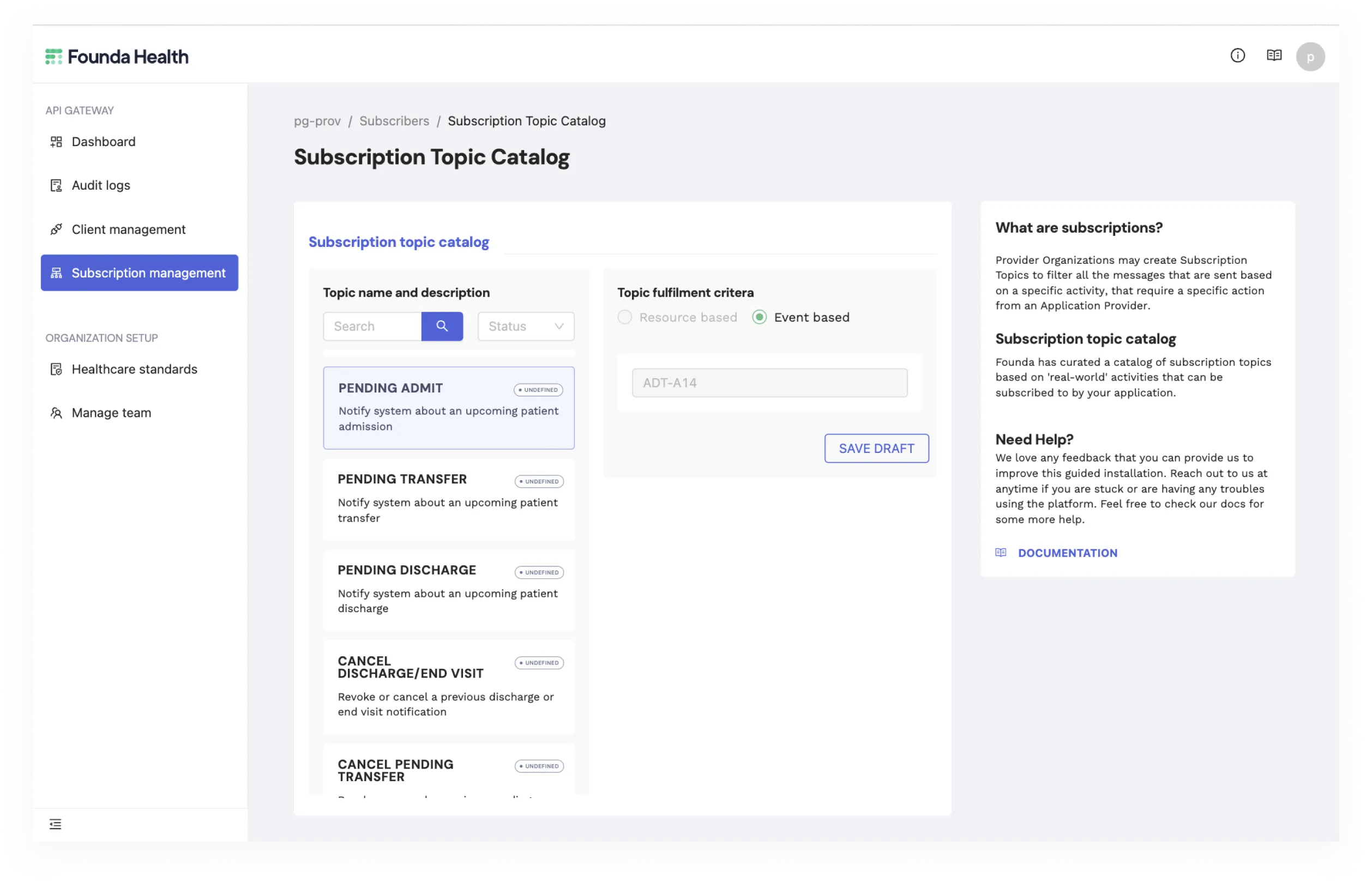
Task: Open the DOCUMENTATION link
Action: [1067, 553]
